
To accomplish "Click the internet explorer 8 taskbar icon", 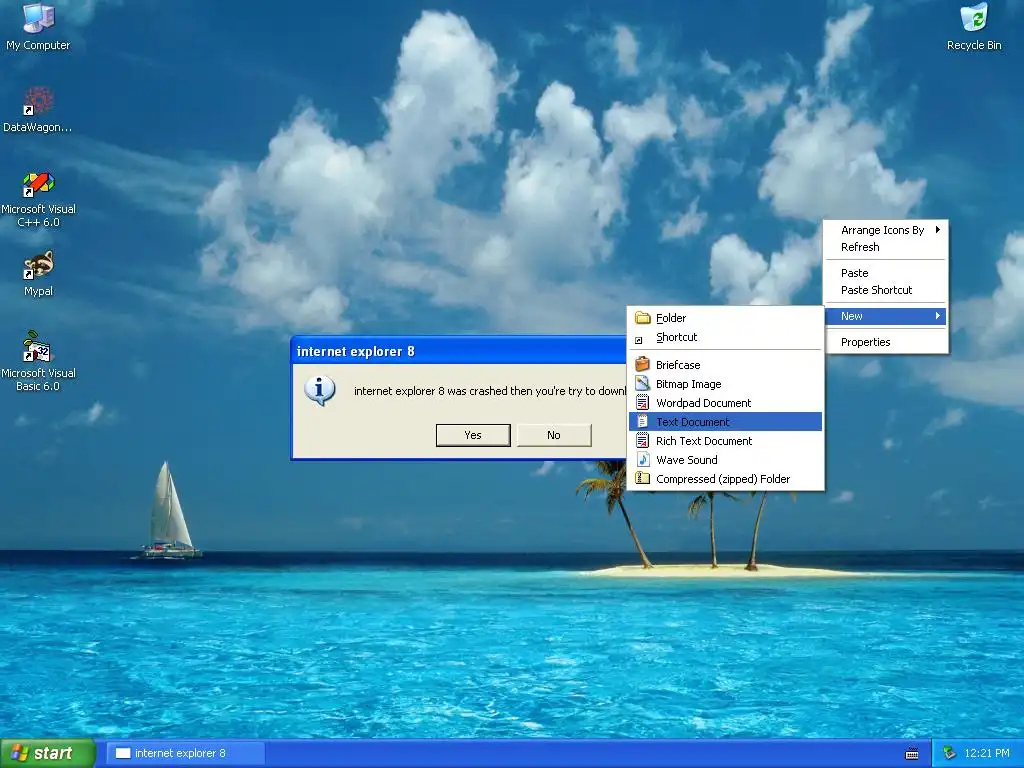I will pos(123,753).
